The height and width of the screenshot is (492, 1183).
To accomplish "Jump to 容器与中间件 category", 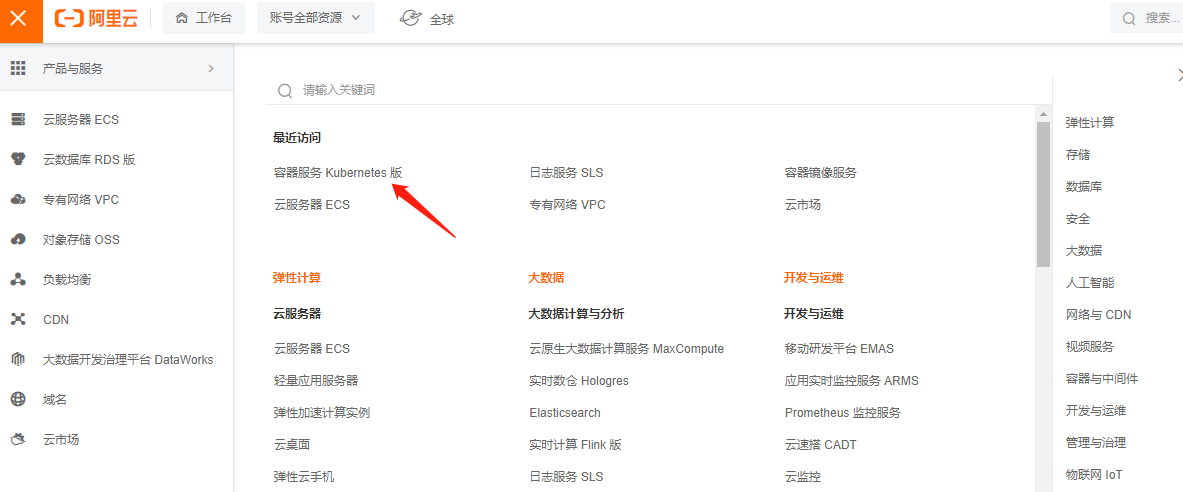I will [x=1102, y=379].
